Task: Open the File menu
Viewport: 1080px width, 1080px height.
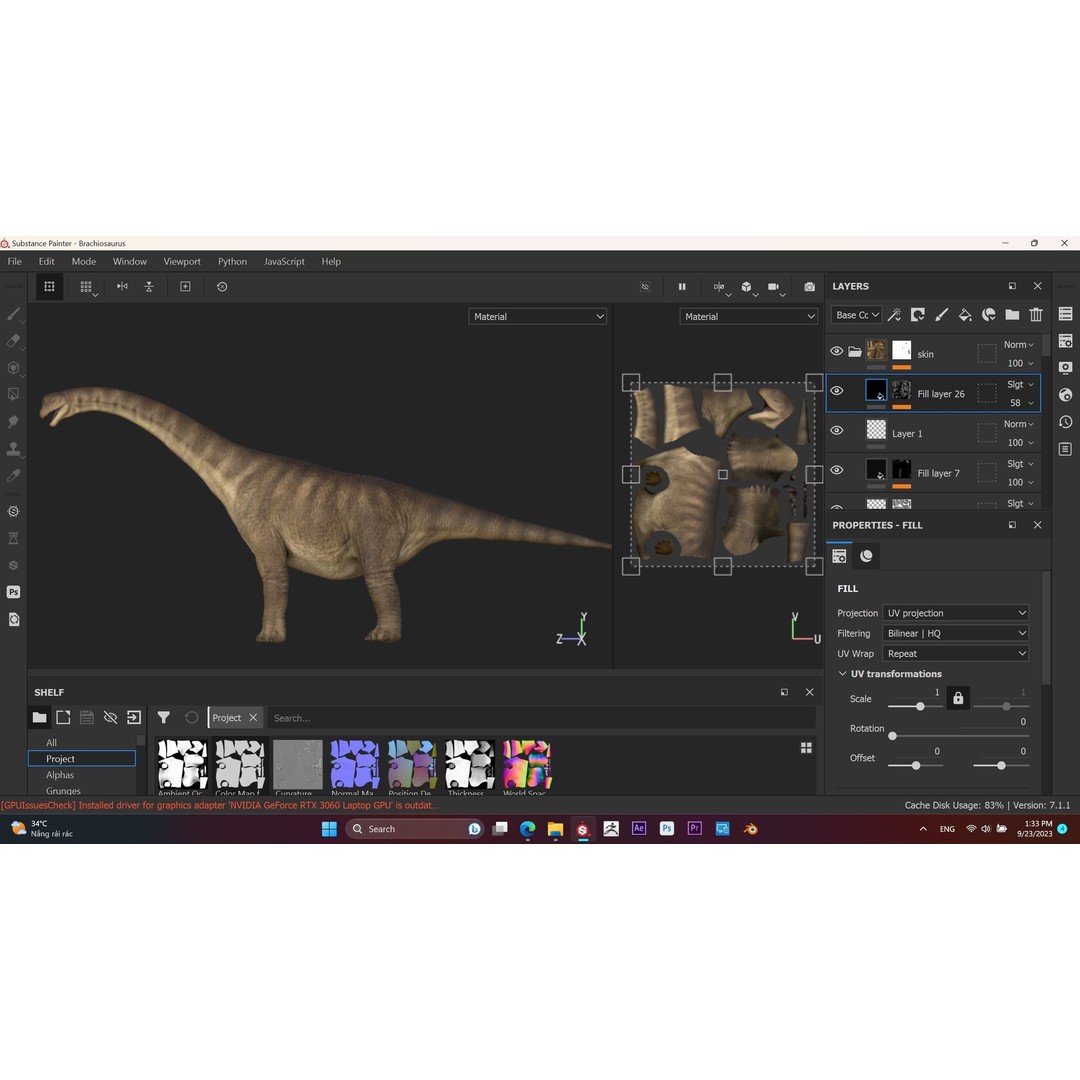Action: 14,262
